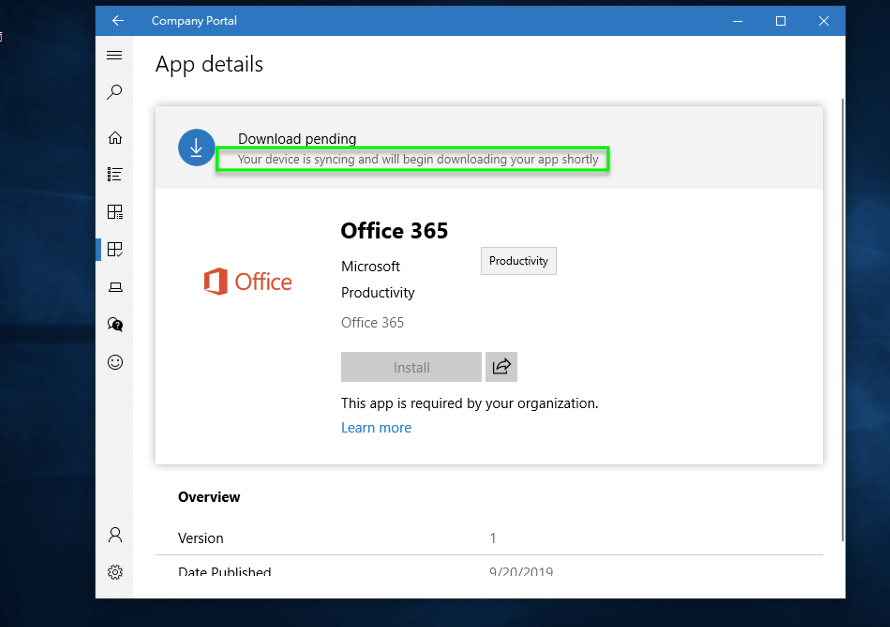The width and height of the screenshot is (890, 627).
Task: Open App categories icon in sidebar
Action: pos(115,212)
